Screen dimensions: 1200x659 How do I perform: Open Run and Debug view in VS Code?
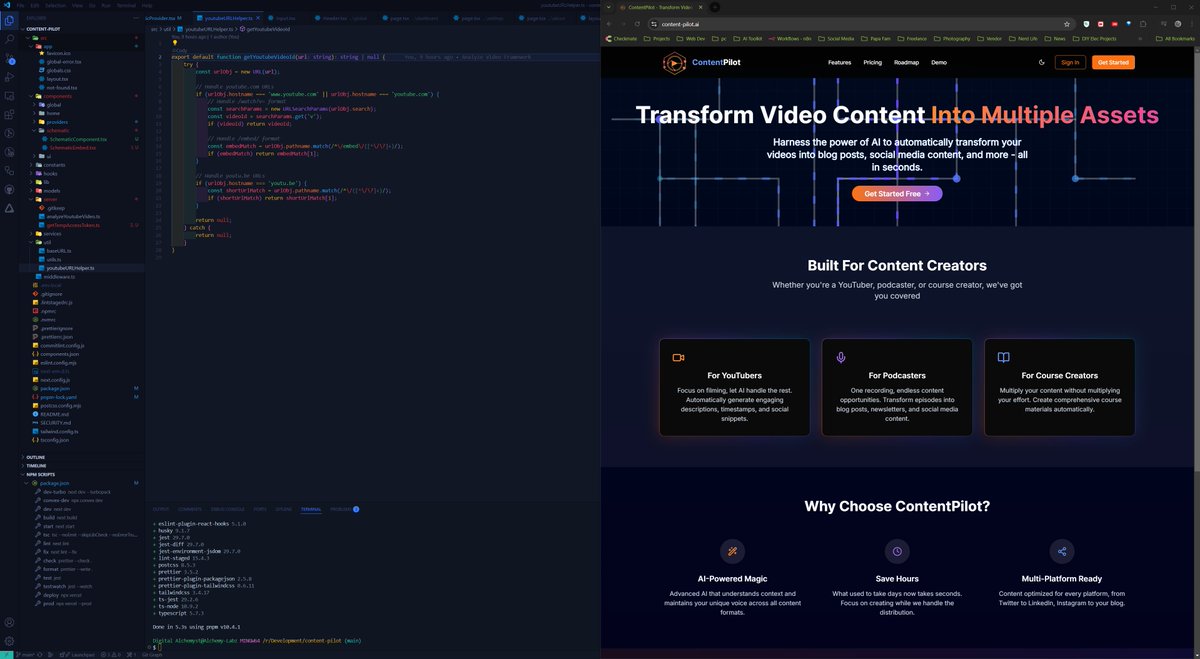click(9, 77)
